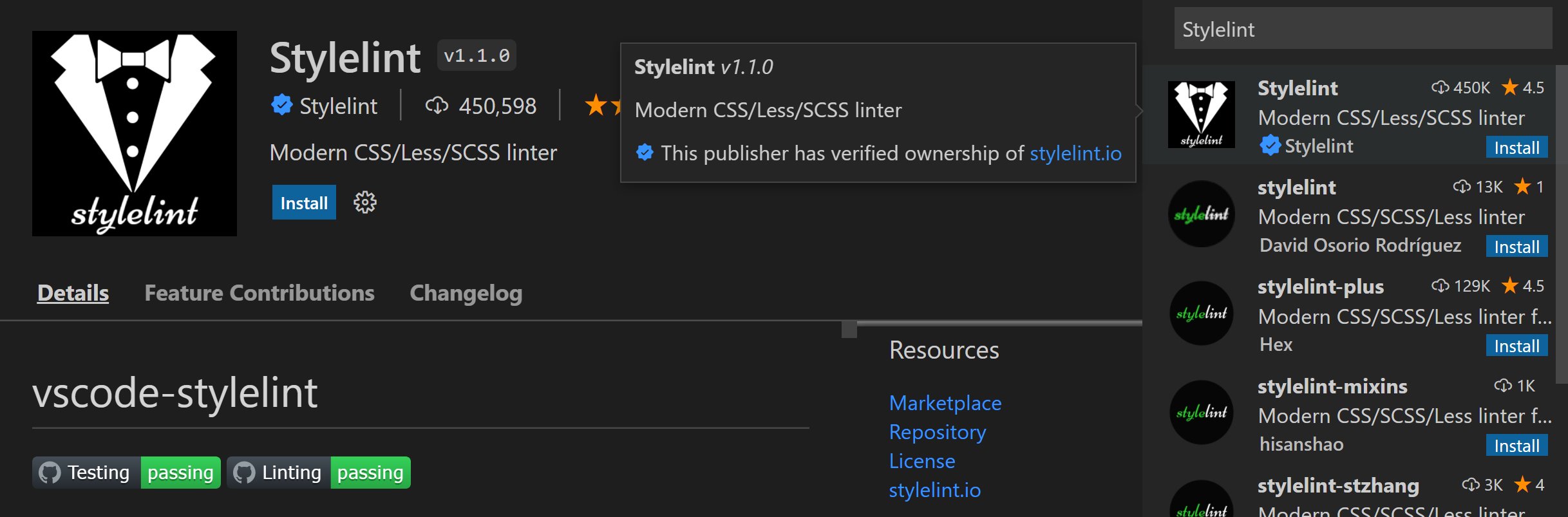This screenshot has height=517, width=1568.
Task: Install stylelint by David Osorio Rodríguez
Action: point(1516,247)
